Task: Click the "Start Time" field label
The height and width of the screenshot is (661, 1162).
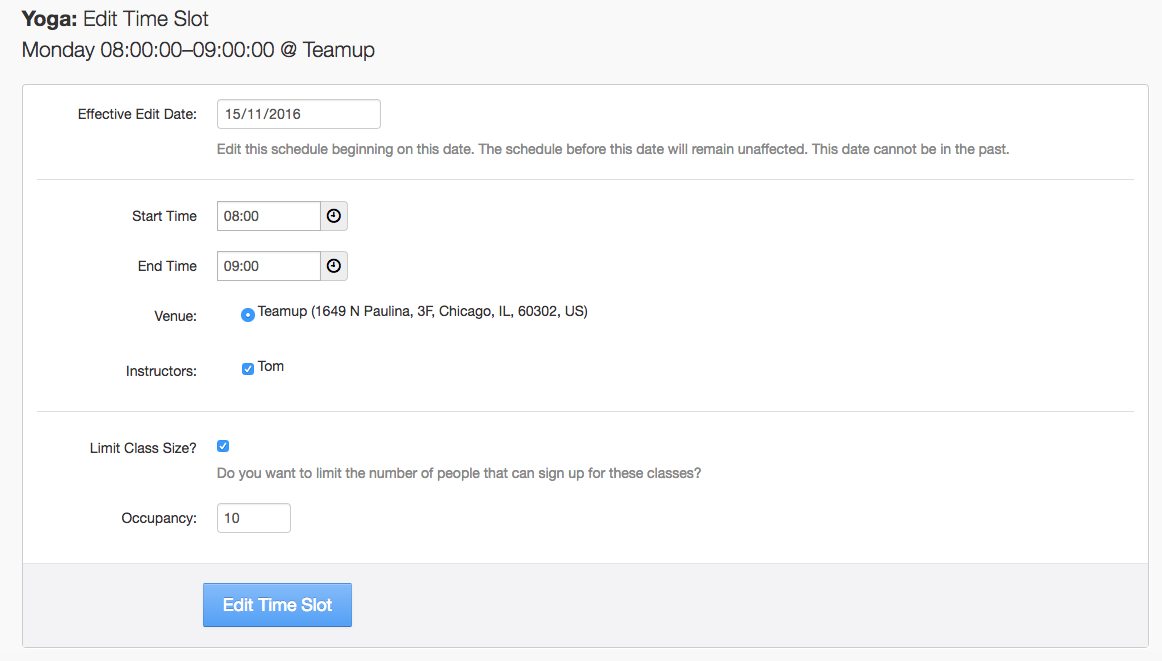Action: point(164,216)
